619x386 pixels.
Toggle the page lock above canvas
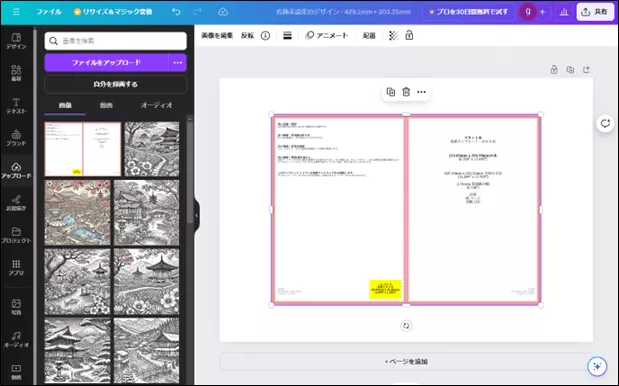click(554, 70)
